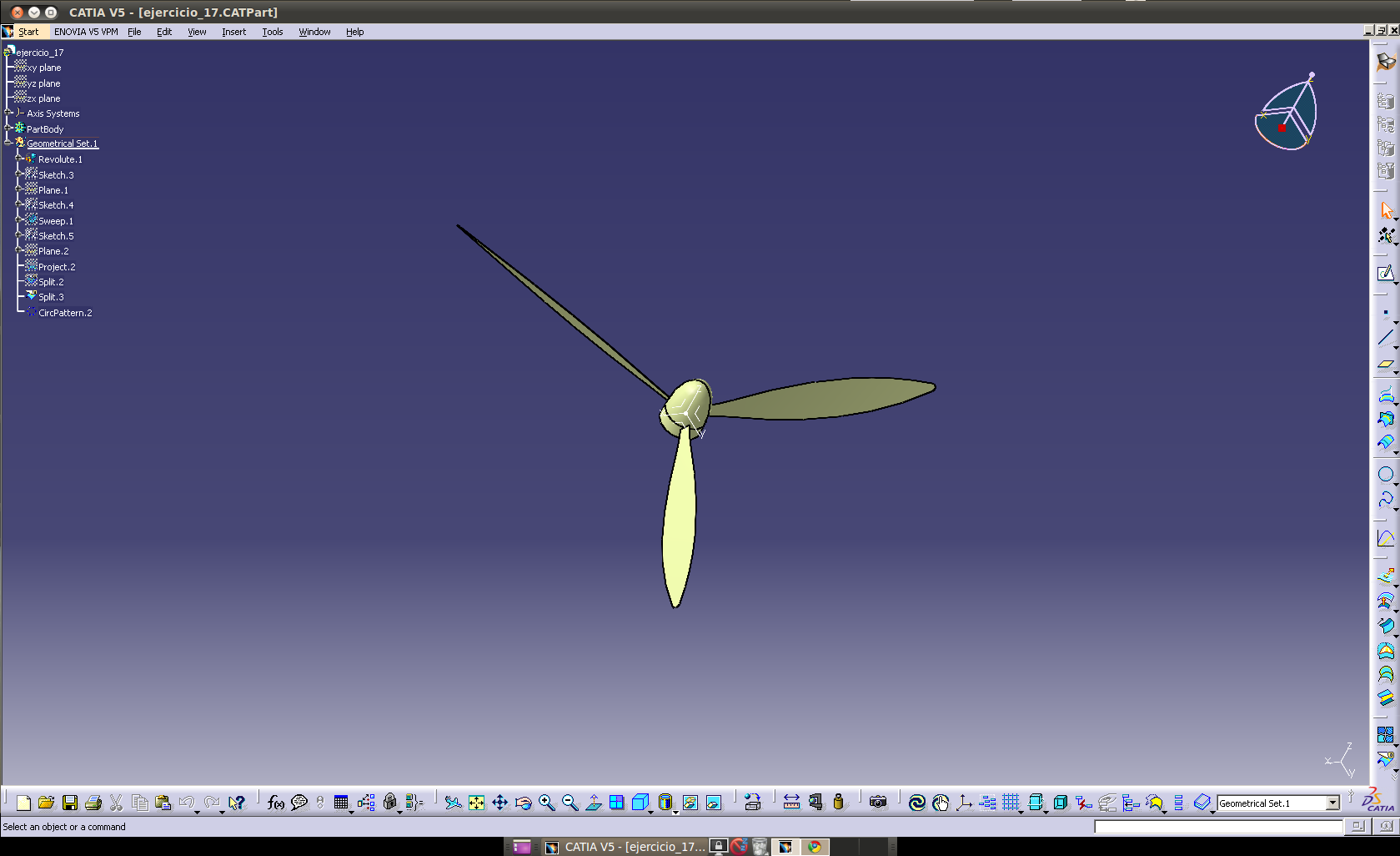
Task: Activate Fly mode airplane icon
Action: (453, 803)
